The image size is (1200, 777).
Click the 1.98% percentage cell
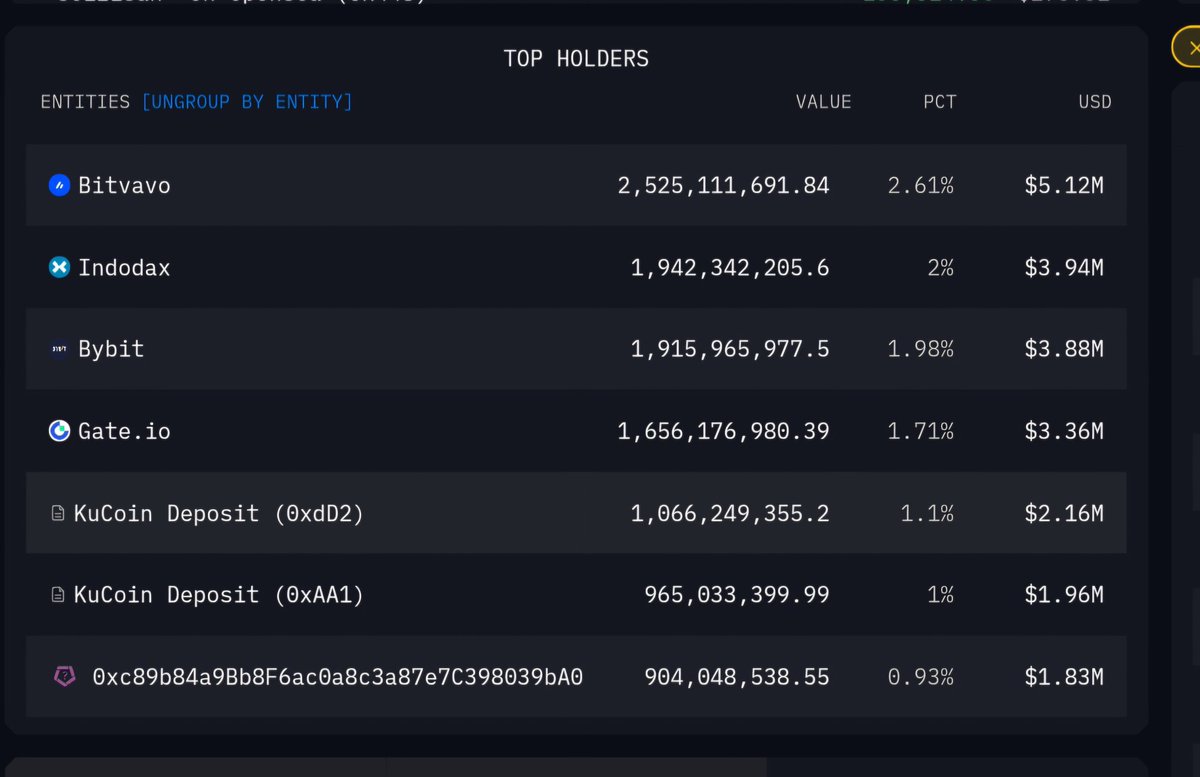(921, 349)
